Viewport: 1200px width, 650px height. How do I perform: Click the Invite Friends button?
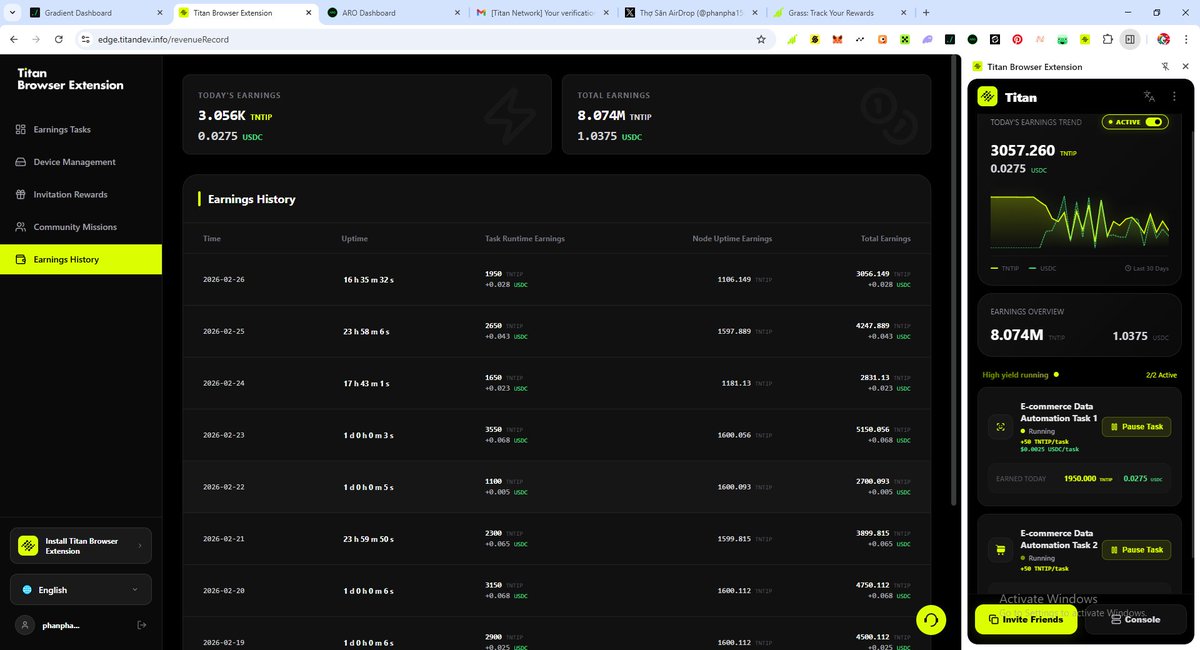(1026, 620)
